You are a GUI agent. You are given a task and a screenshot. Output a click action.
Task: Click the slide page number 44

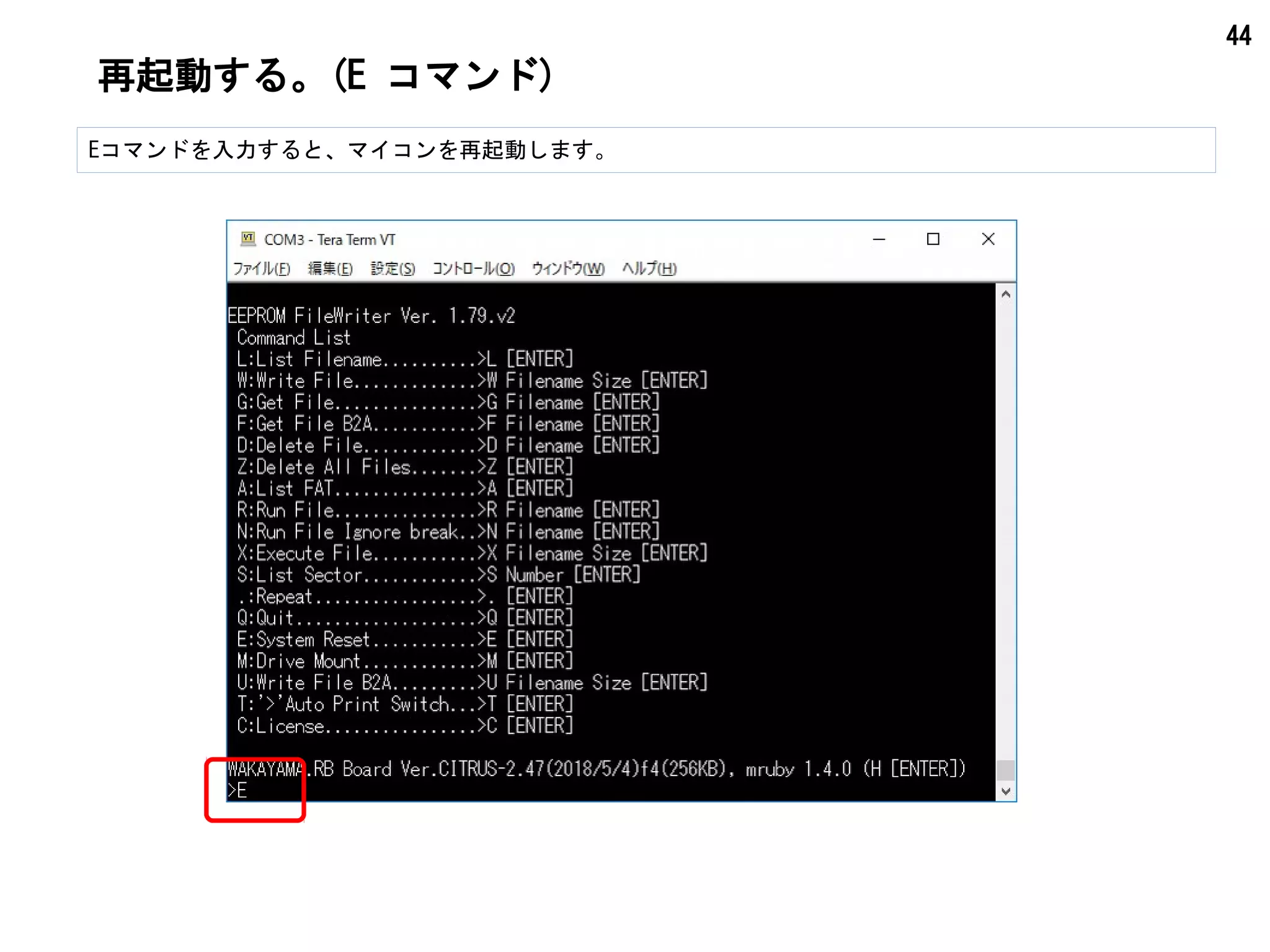pyautogui.click(x=1238, y=35)
